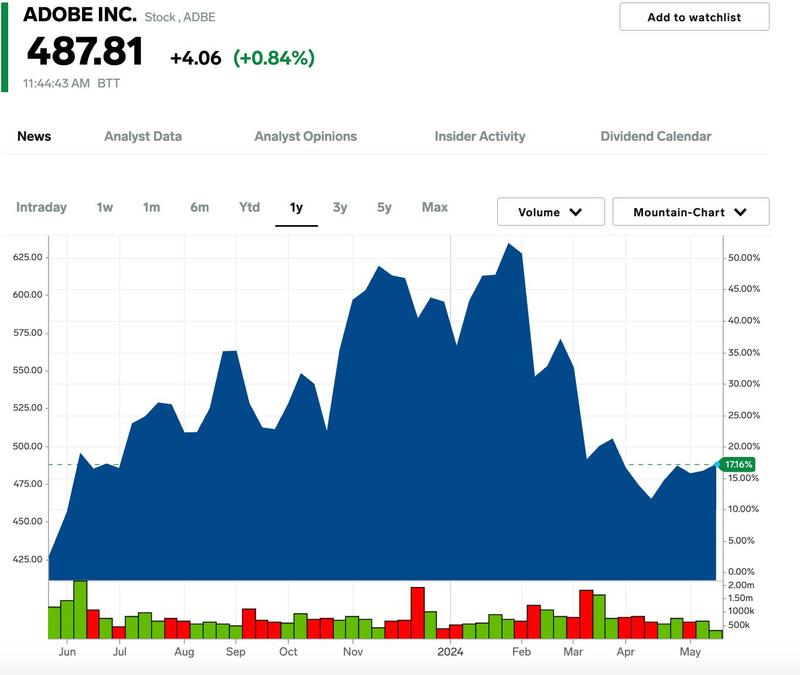The image size is (800, 675).
Task: Select the News tab
Action: coord(34,136)
